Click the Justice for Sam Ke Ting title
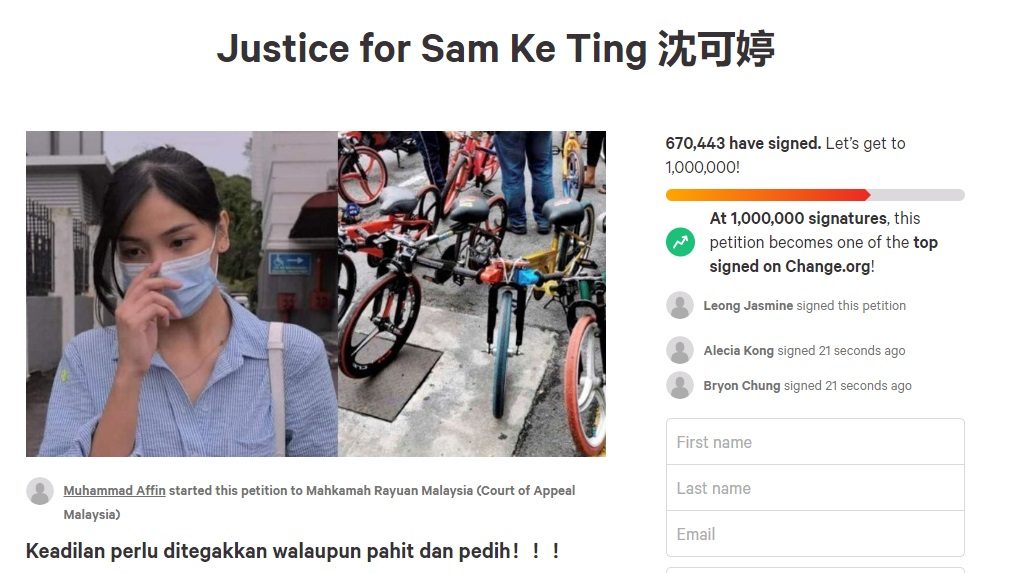 pyautogui.click(x=496, y=49)
